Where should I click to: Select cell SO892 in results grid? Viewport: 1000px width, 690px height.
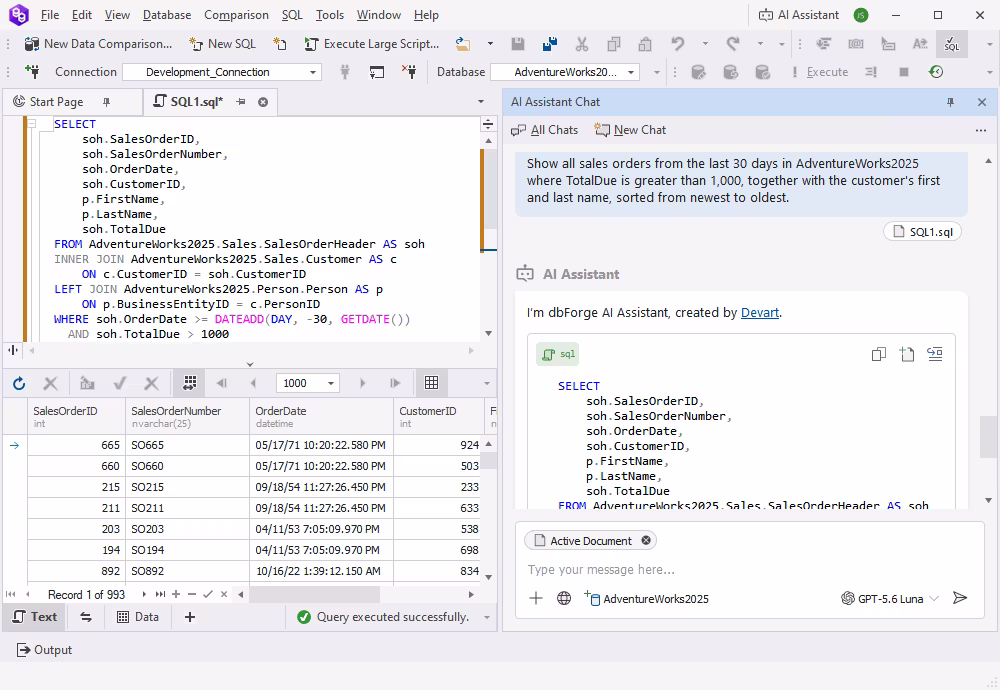[188, 571]
